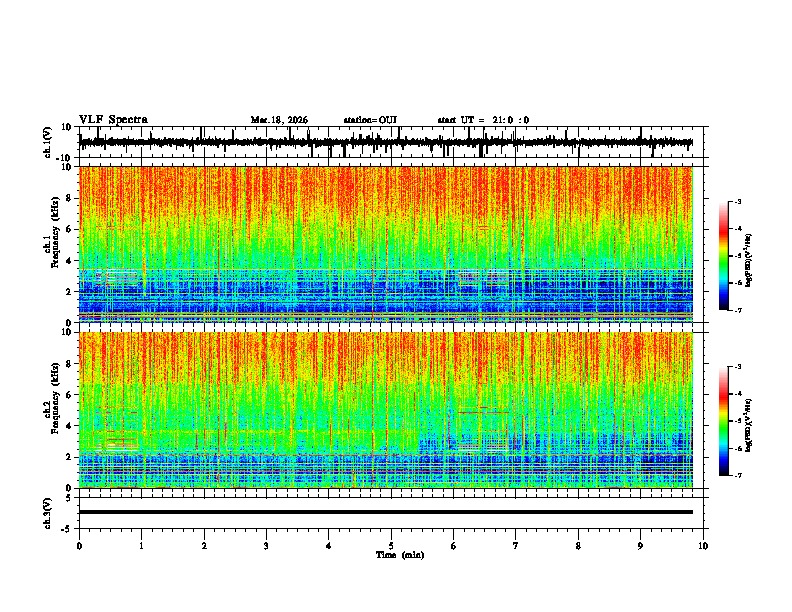Click the "station=OUI" label
The image size is (792, 612).
pyautogui.click(x=370, y=120)
